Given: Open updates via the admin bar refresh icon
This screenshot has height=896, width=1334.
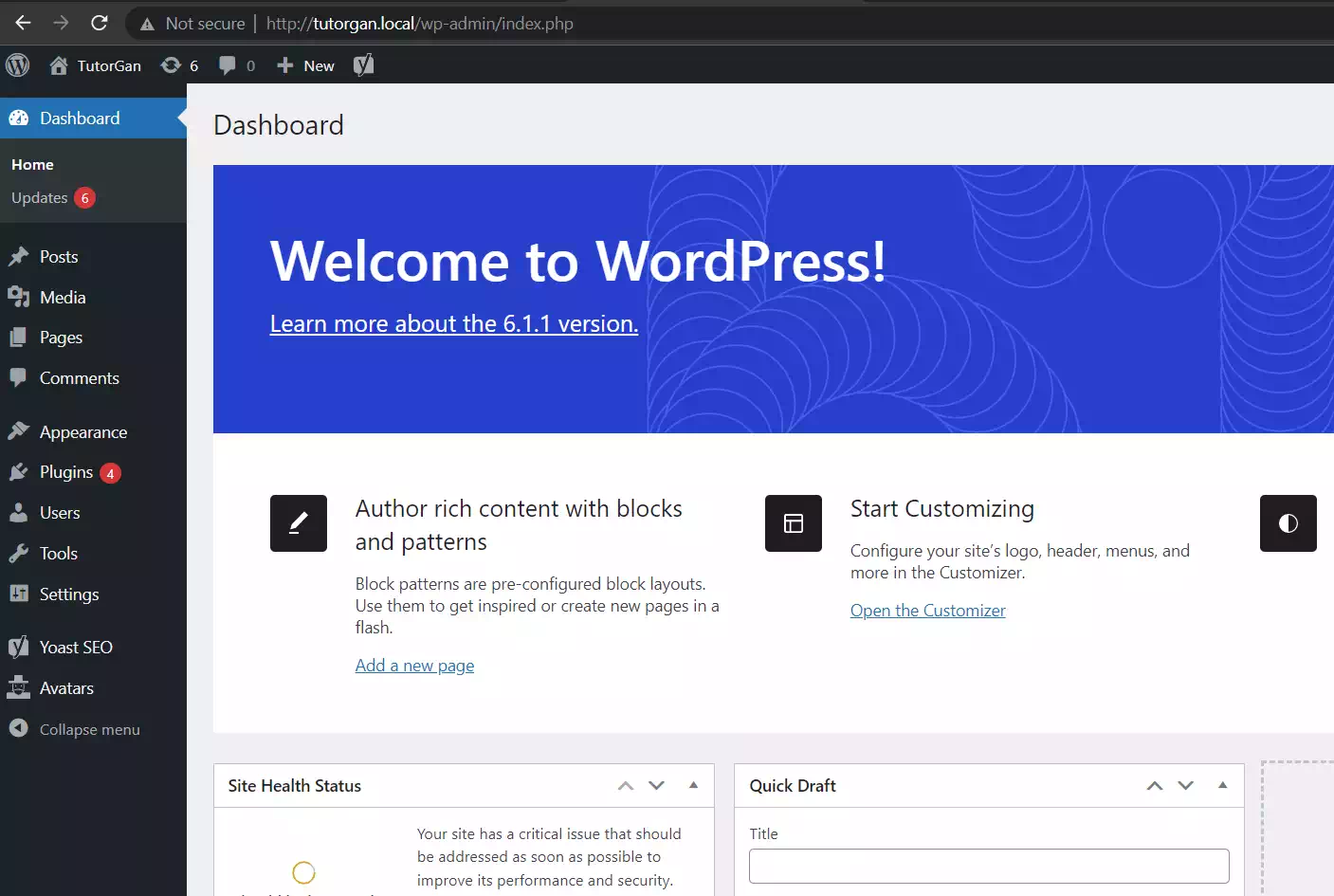Looking at the screenshot, I should [171, 65].
